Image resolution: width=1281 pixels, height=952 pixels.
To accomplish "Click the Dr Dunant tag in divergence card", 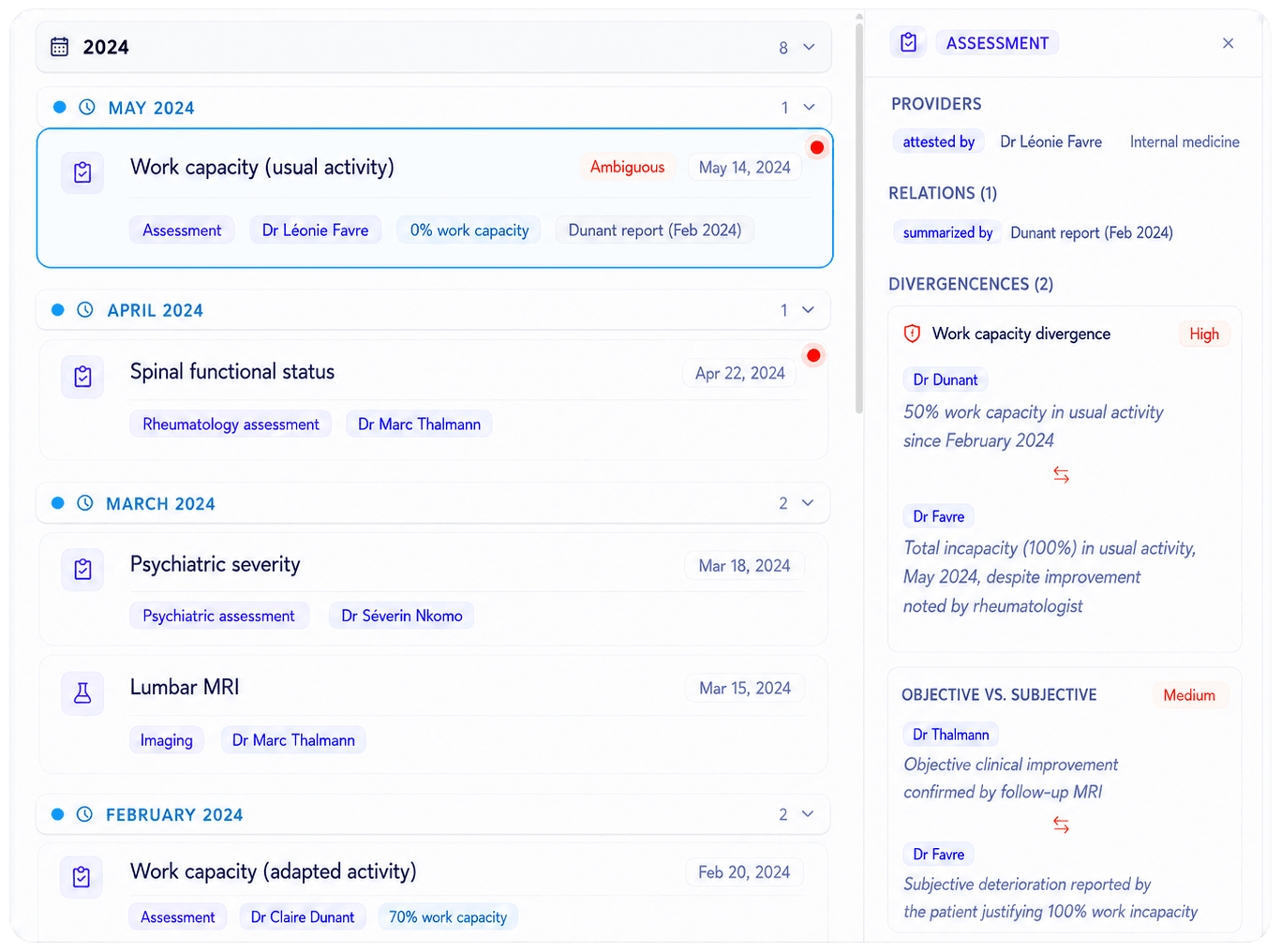I will [946, 379].
